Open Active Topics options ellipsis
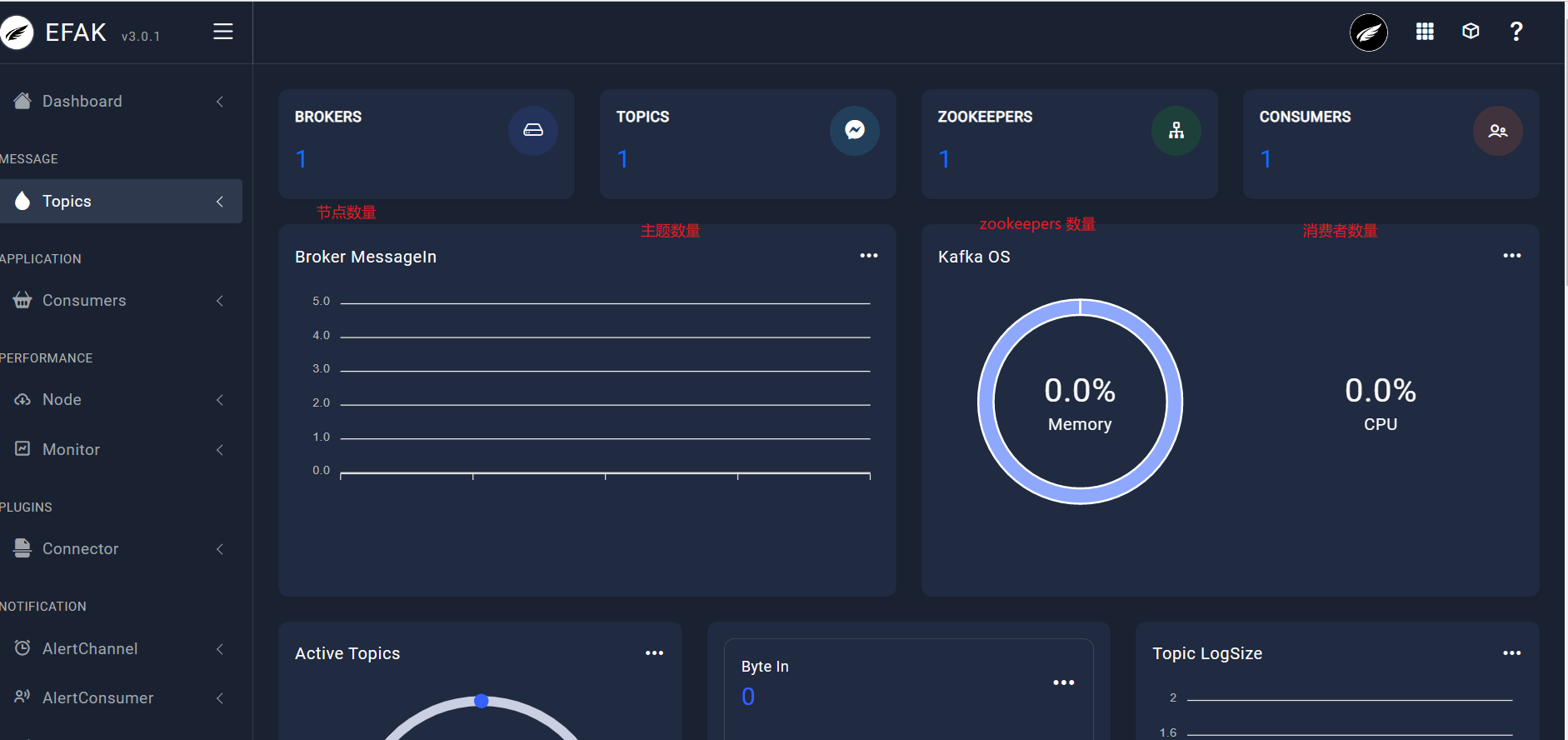Screen dimensions: 1568x740 [x=655, y=653]
